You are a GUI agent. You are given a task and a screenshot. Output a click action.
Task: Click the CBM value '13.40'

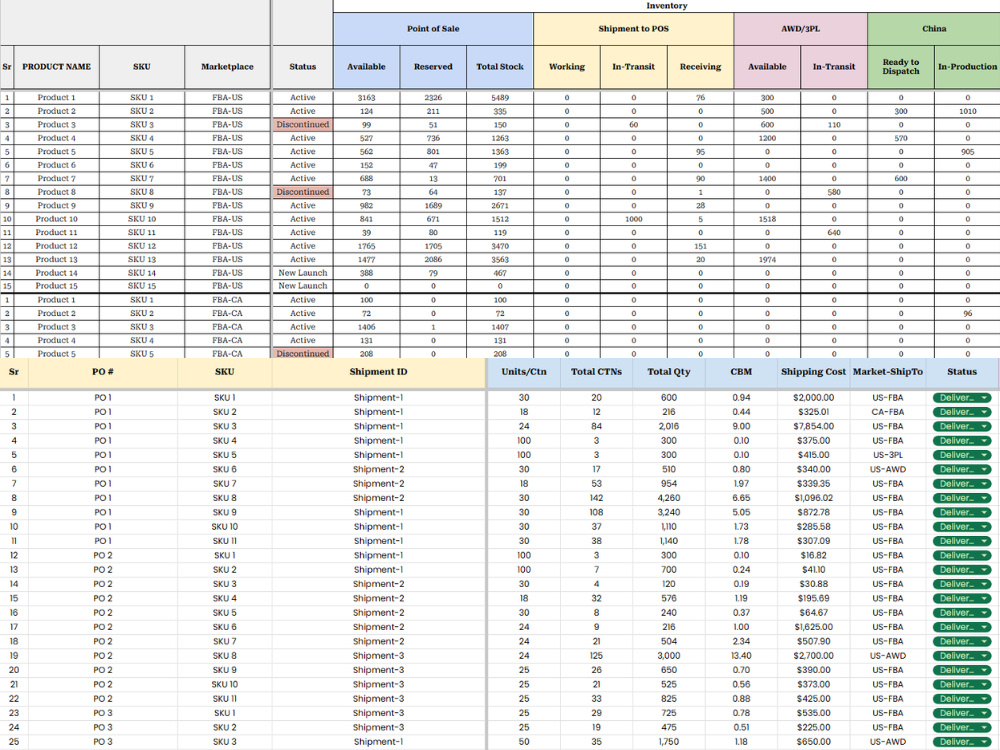tap(741, 656)
